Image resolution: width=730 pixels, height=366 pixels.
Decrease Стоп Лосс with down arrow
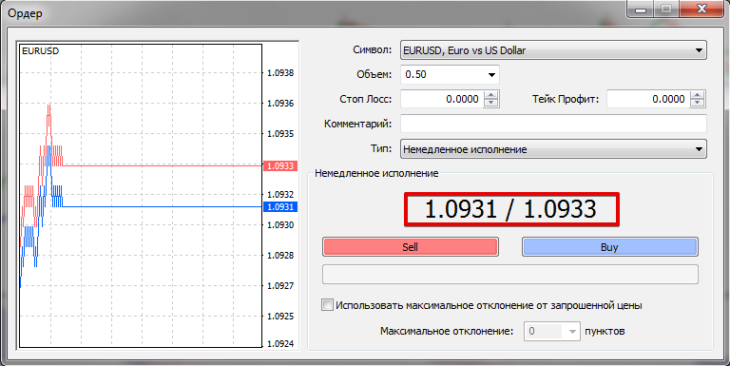click(x=491, y=103)
